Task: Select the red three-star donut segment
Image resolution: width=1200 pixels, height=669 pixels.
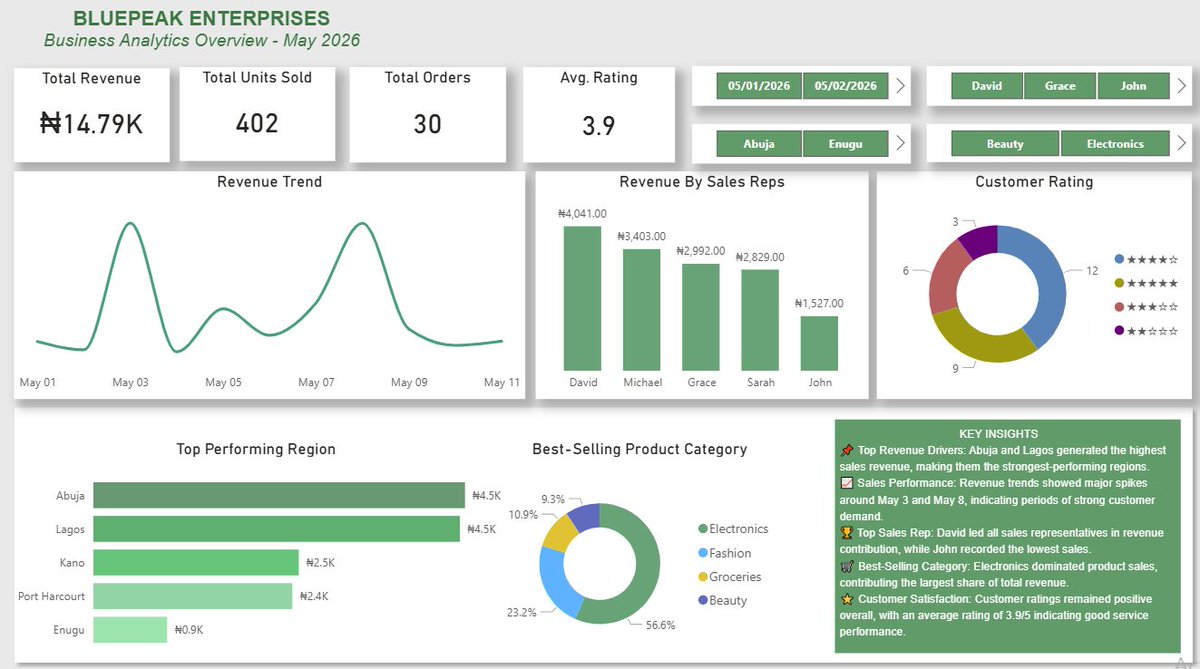Action: tap(945, 276)
